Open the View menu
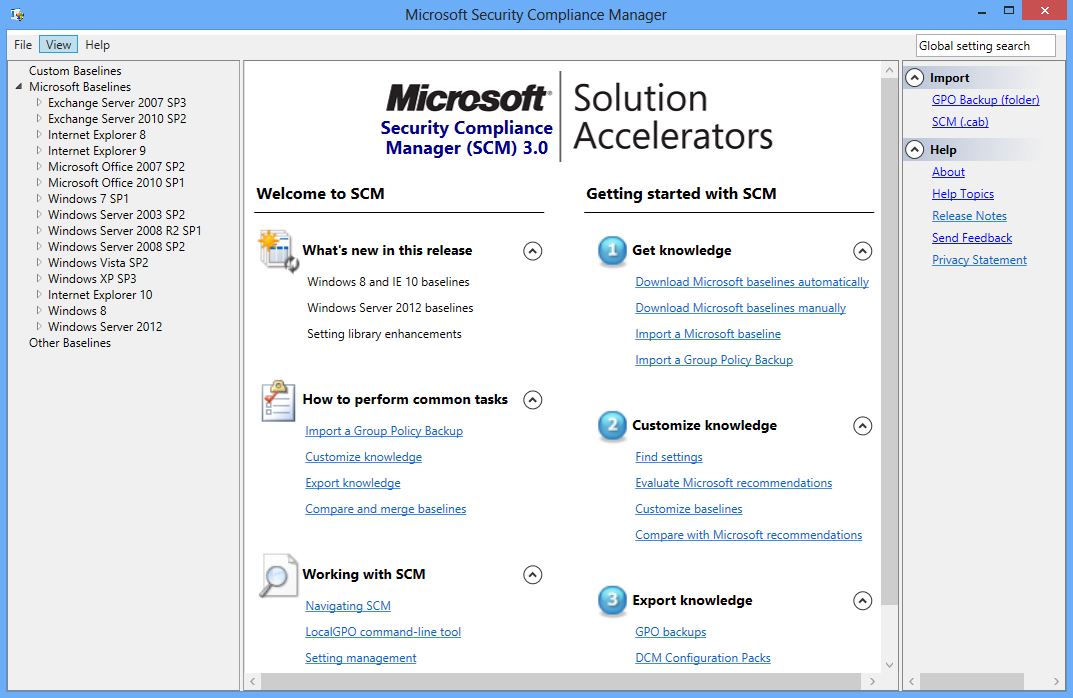 pos(58,44)
